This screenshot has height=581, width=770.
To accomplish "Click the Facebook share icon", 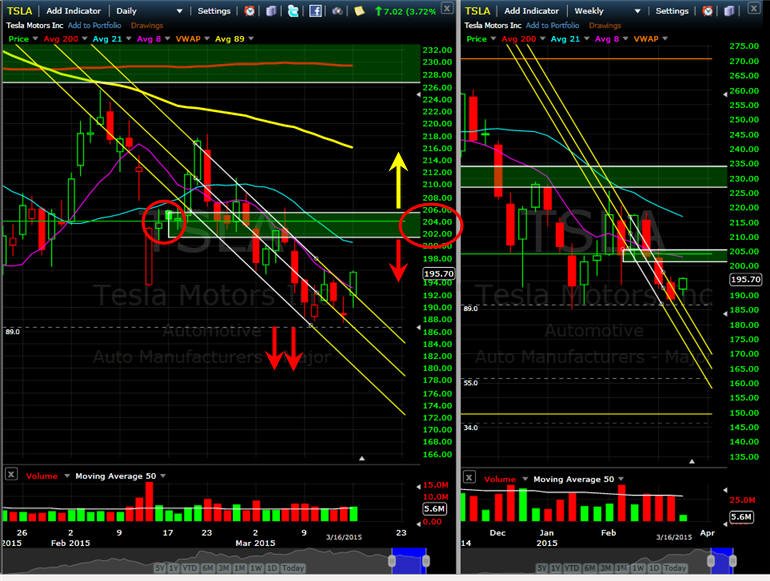I will (x=315, y=10).
